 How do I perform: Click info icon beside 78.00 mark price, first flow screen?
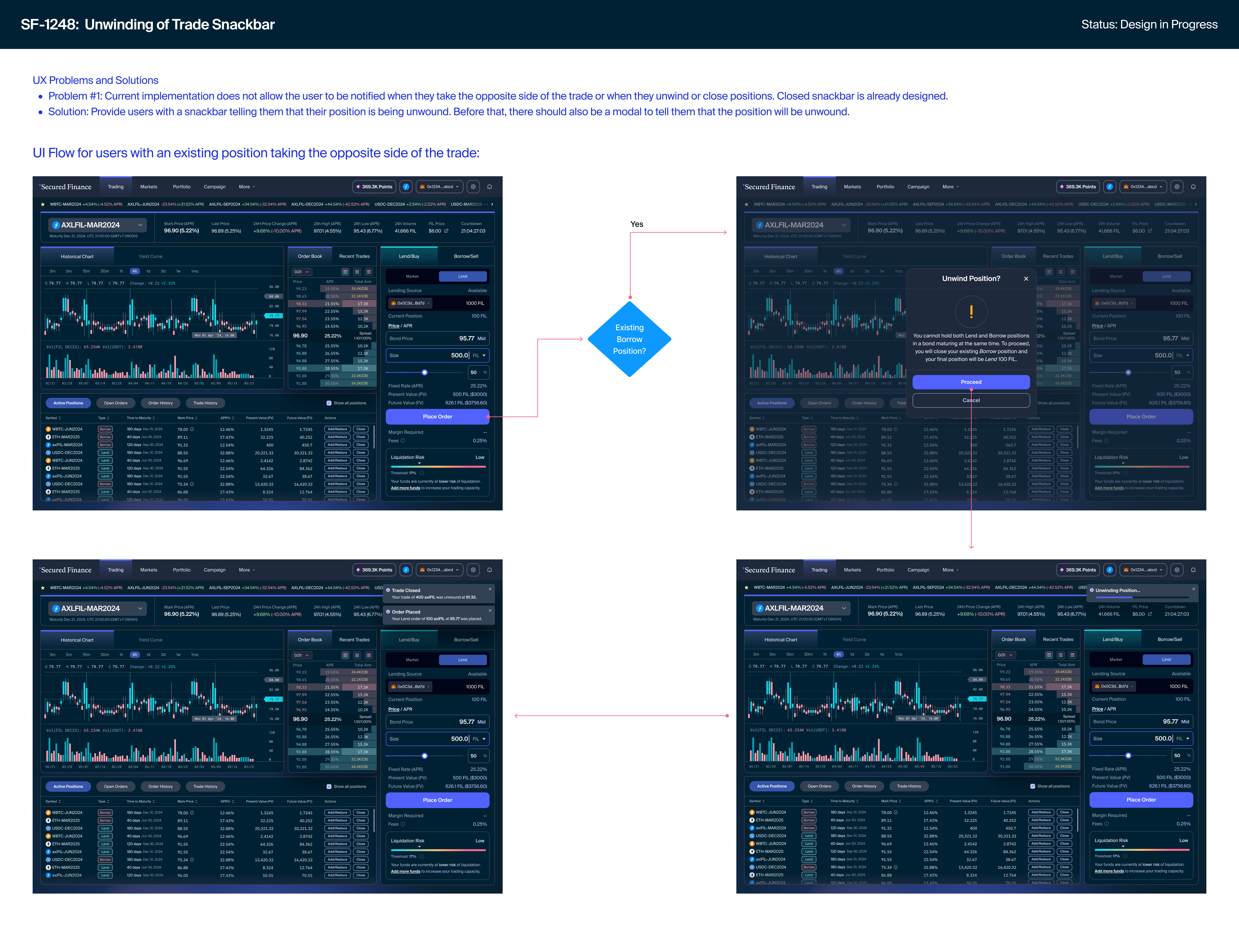click(192, 429)
